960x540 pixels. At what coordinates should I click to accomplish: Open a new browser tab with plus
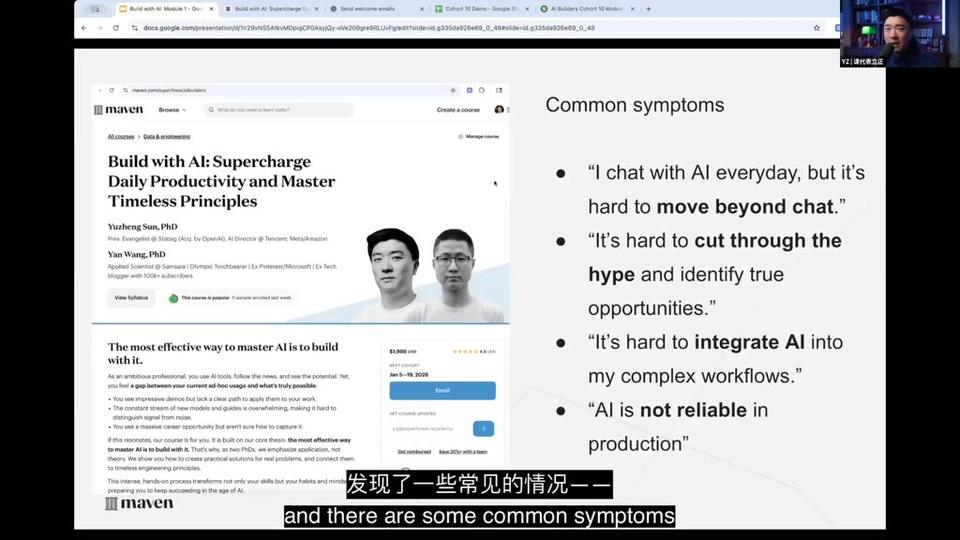click(648, 9)
